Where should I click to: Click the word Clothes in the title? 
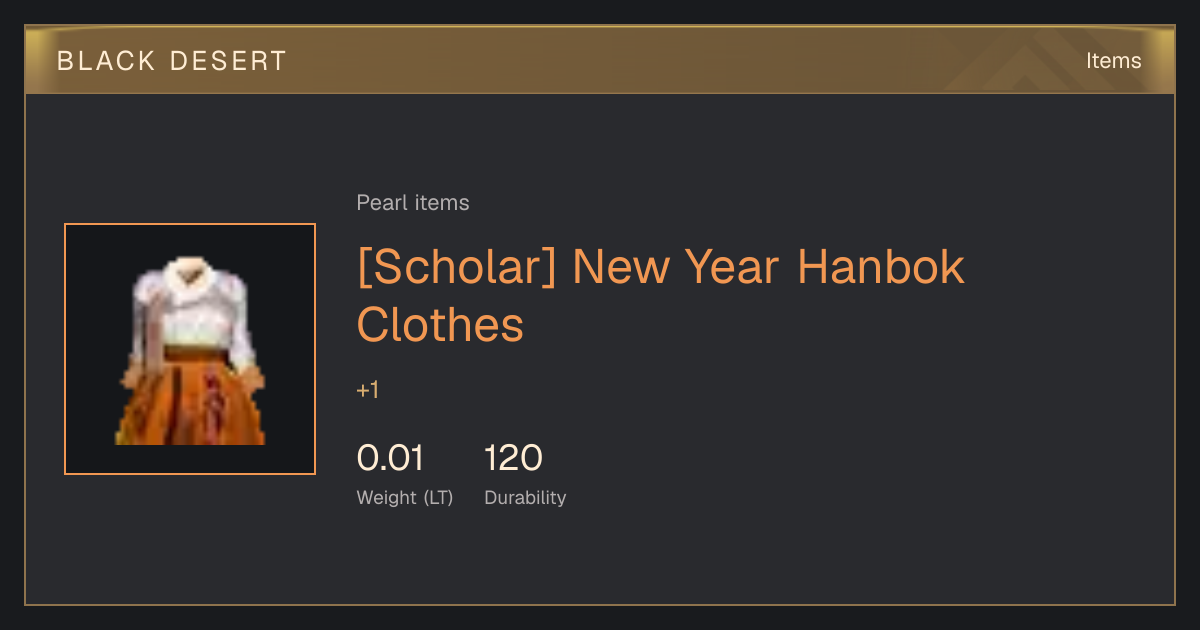tap(440, 324)
